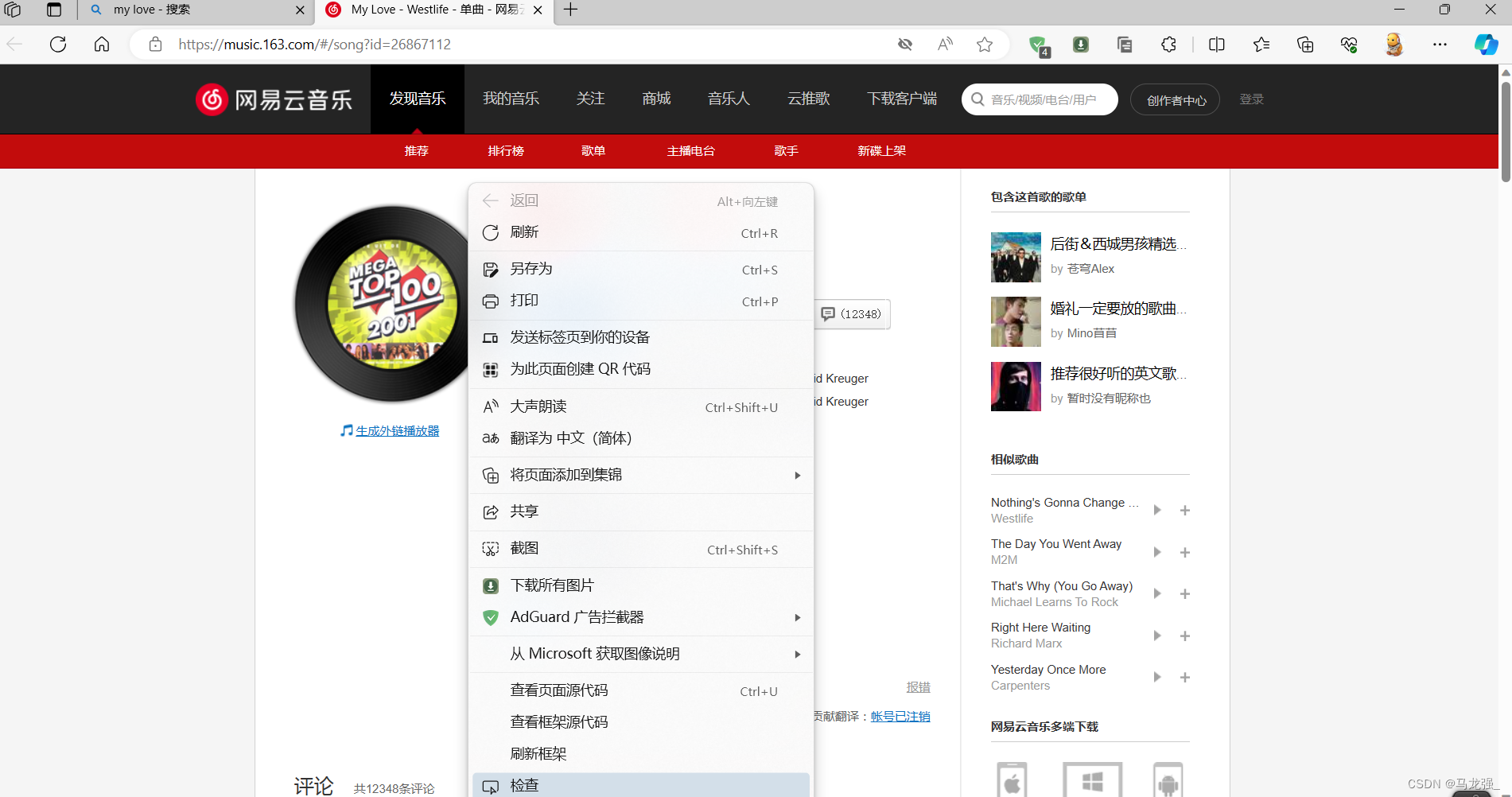Click the tracking prevention eye icon

(x=905, y=44)
